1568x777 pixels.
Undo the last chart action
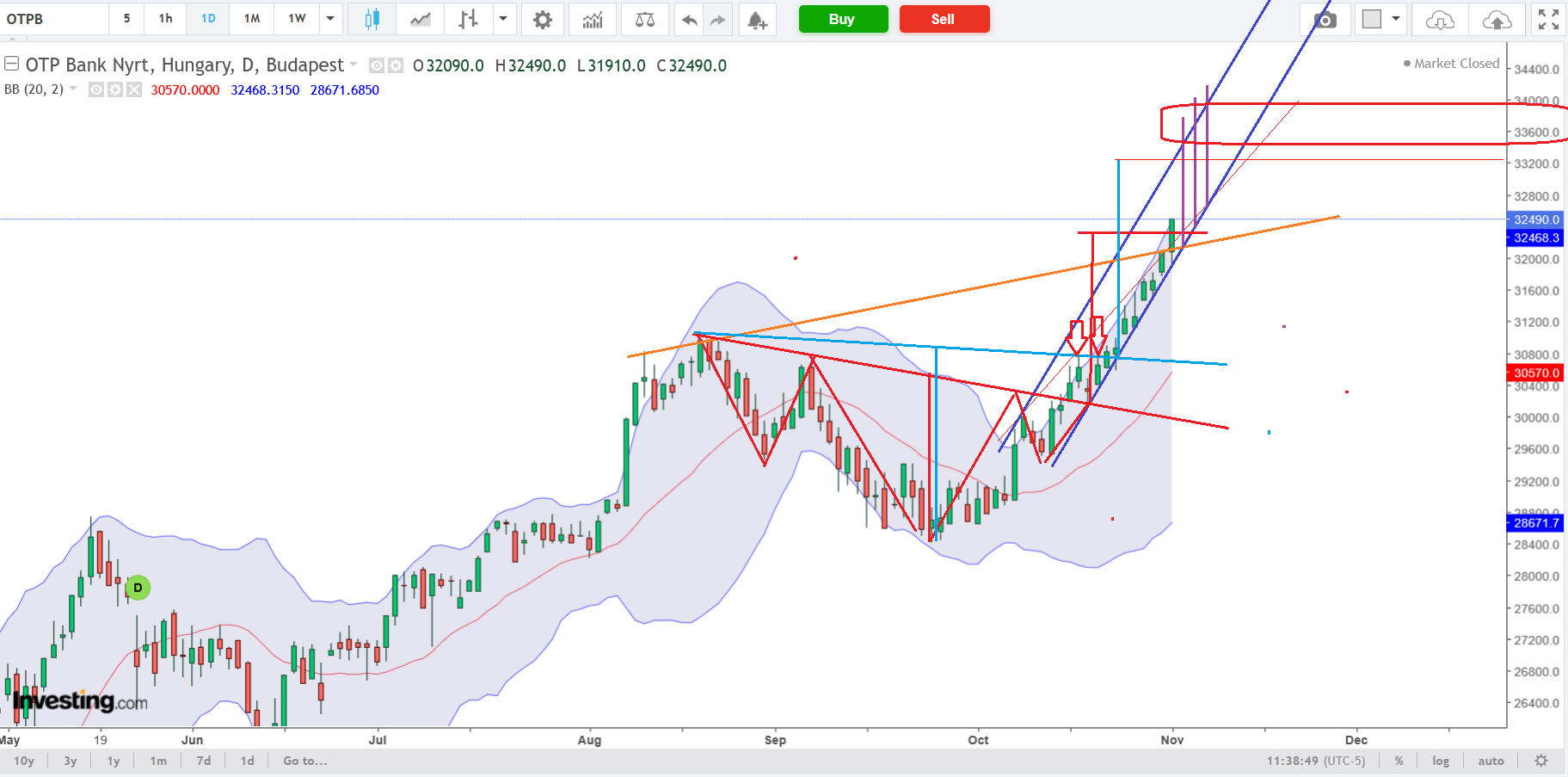[689, 19]
